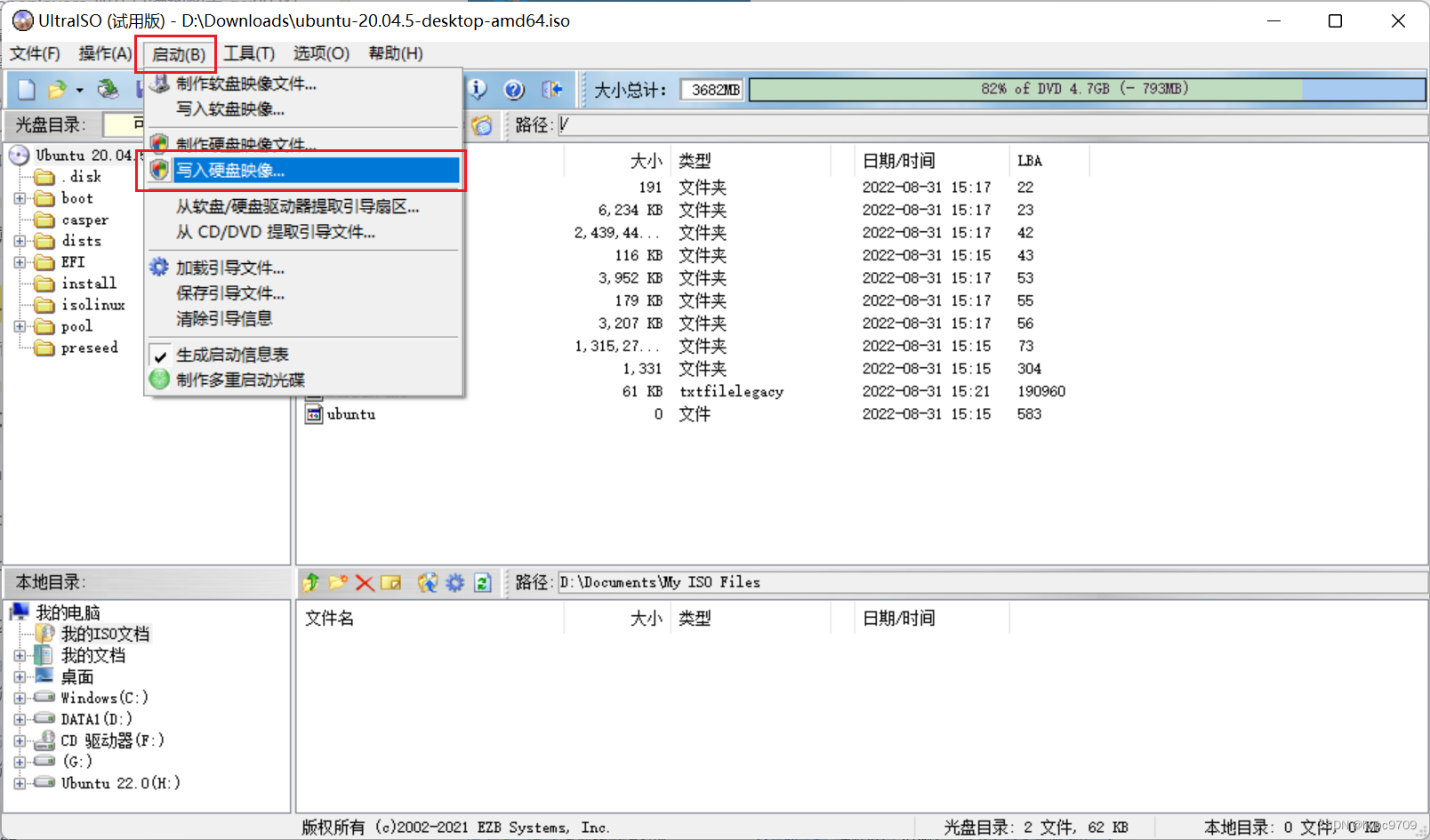This screenshot has width=1430, height=840.
Task: Expand the dists folder in disc tree
Action: pos(20,241)
